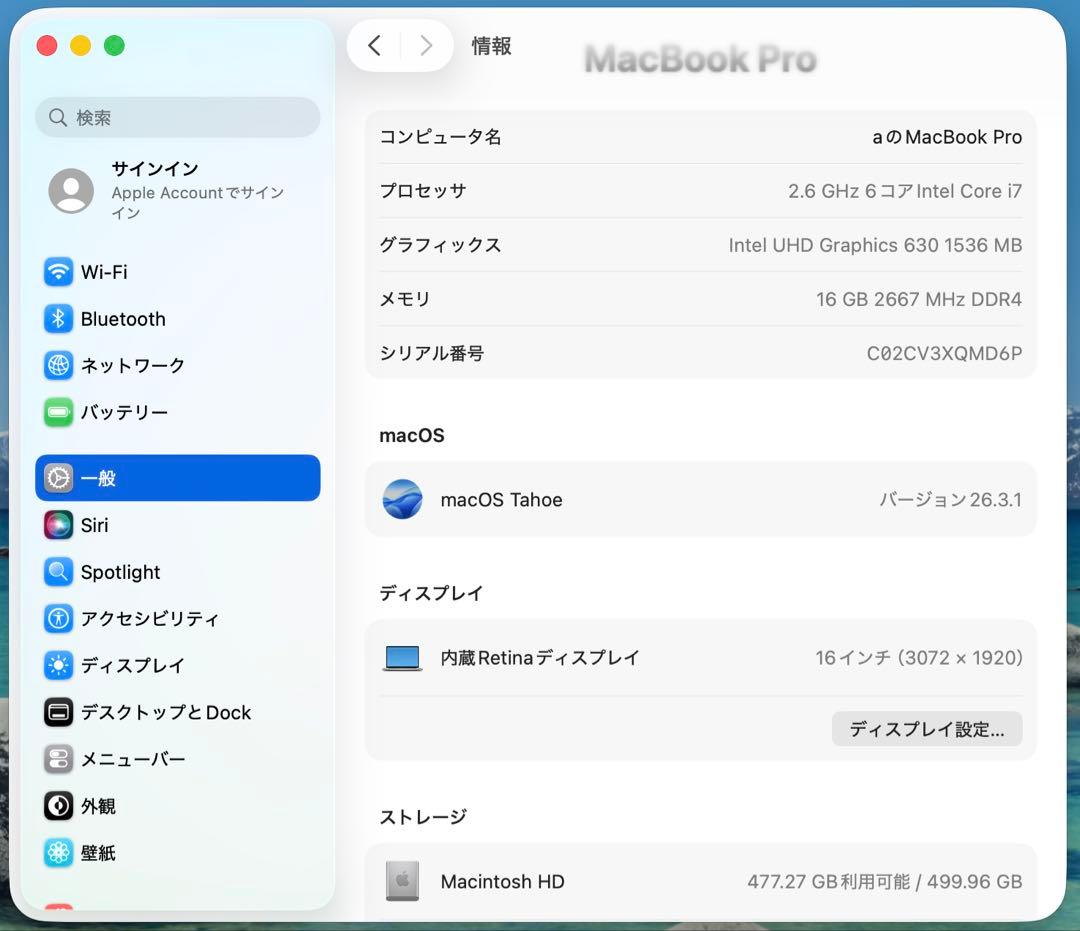Click the built-in Retina display laptop icon
This screenshot has width=1080, height=931.
(x=402, y=658)
